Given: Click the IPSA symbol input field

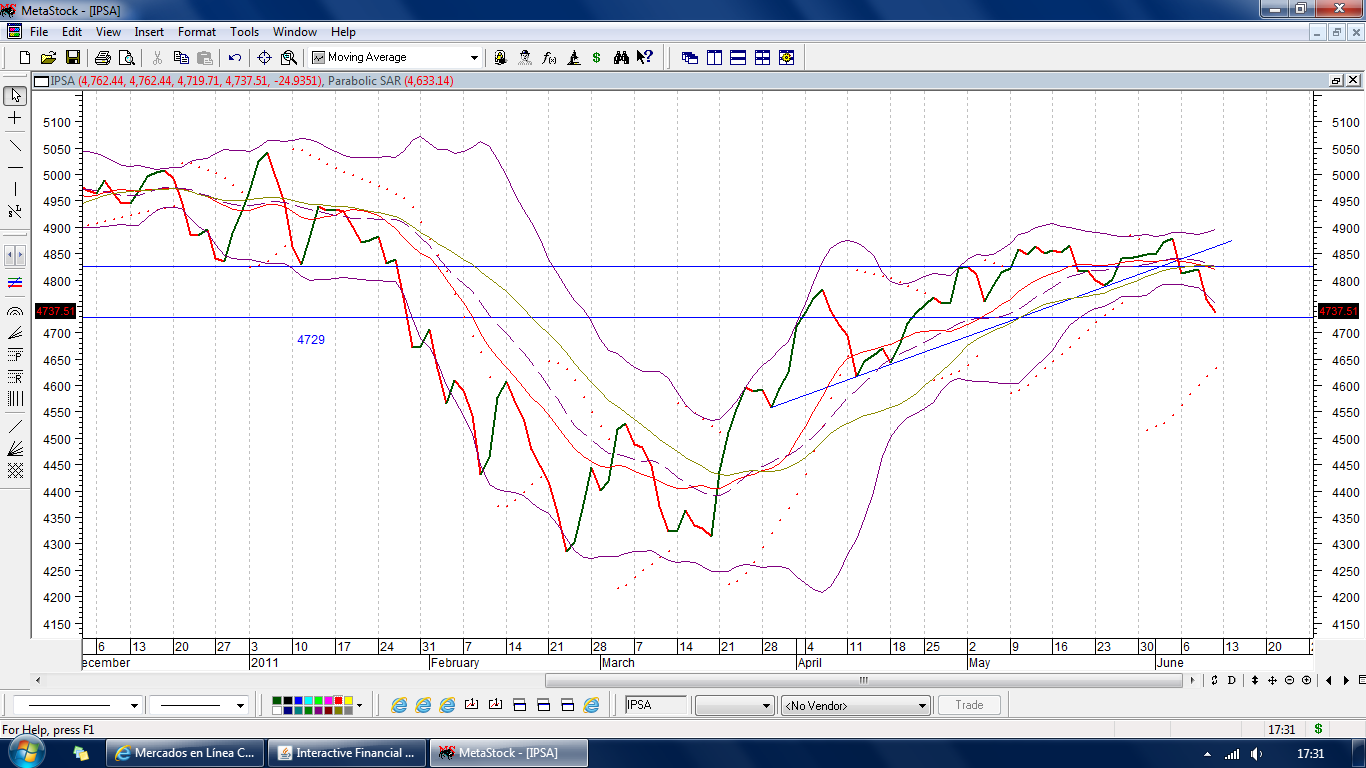Looking at the screenshot, I should coord(656,705).
